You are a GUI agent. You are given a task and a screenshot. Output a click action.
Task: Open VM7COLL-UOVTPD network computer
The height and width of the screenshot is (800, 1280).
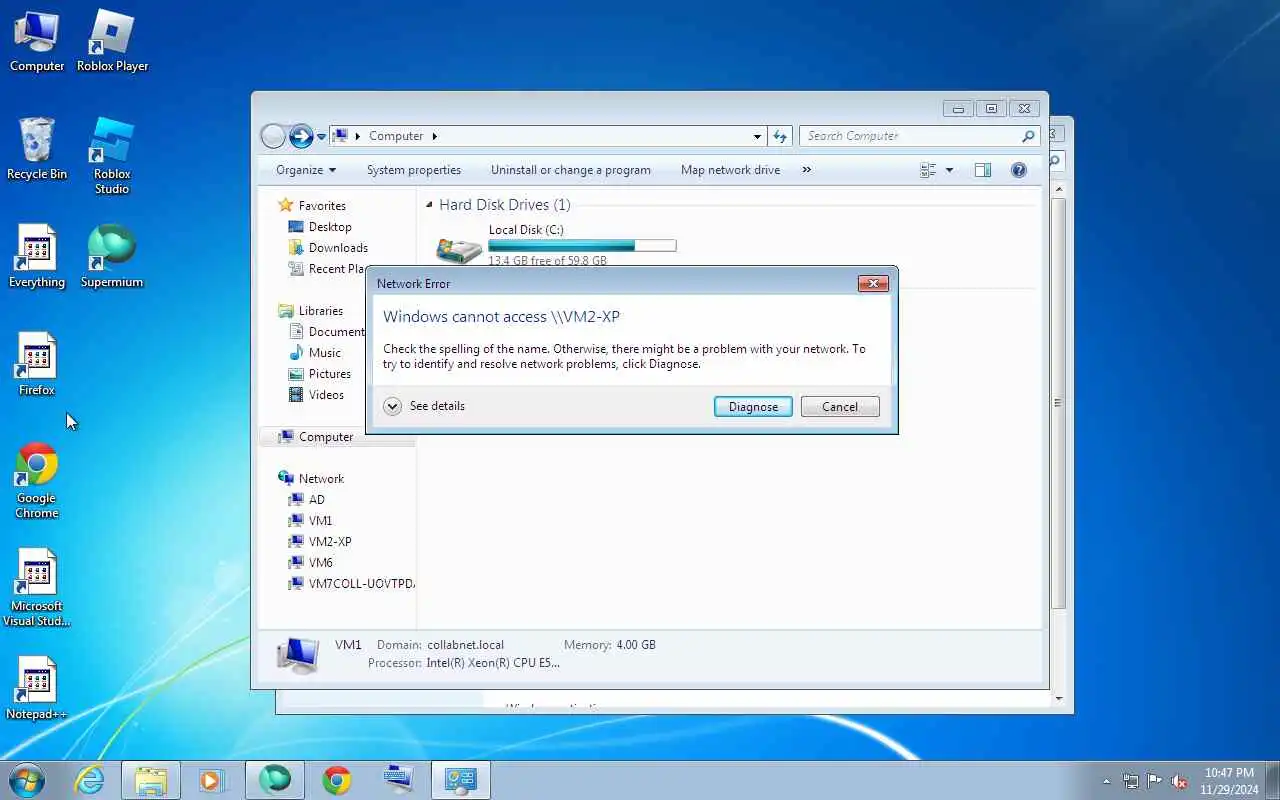point(361,584)
